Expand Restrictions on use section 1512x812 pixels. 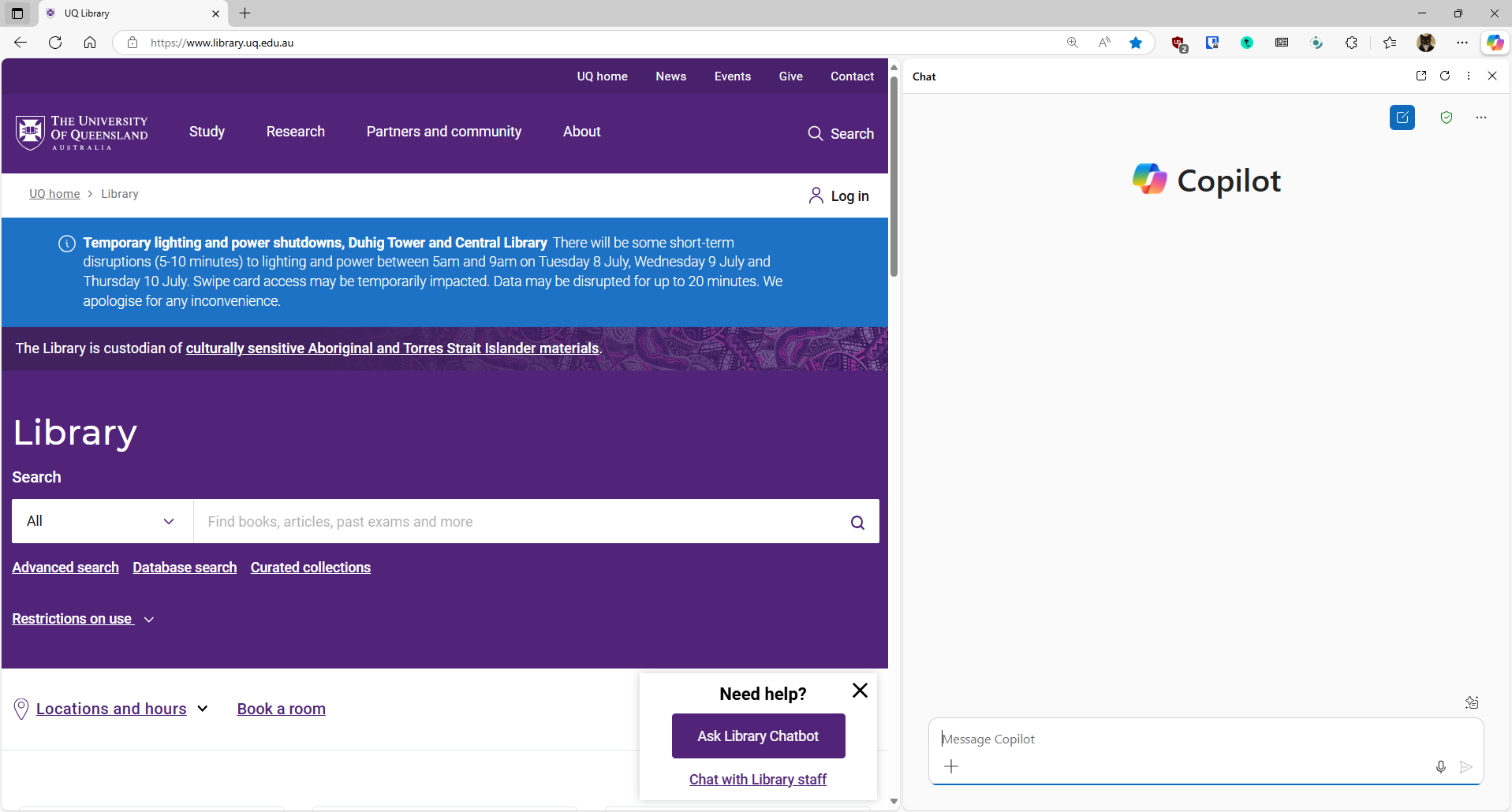tap(83, 619)
